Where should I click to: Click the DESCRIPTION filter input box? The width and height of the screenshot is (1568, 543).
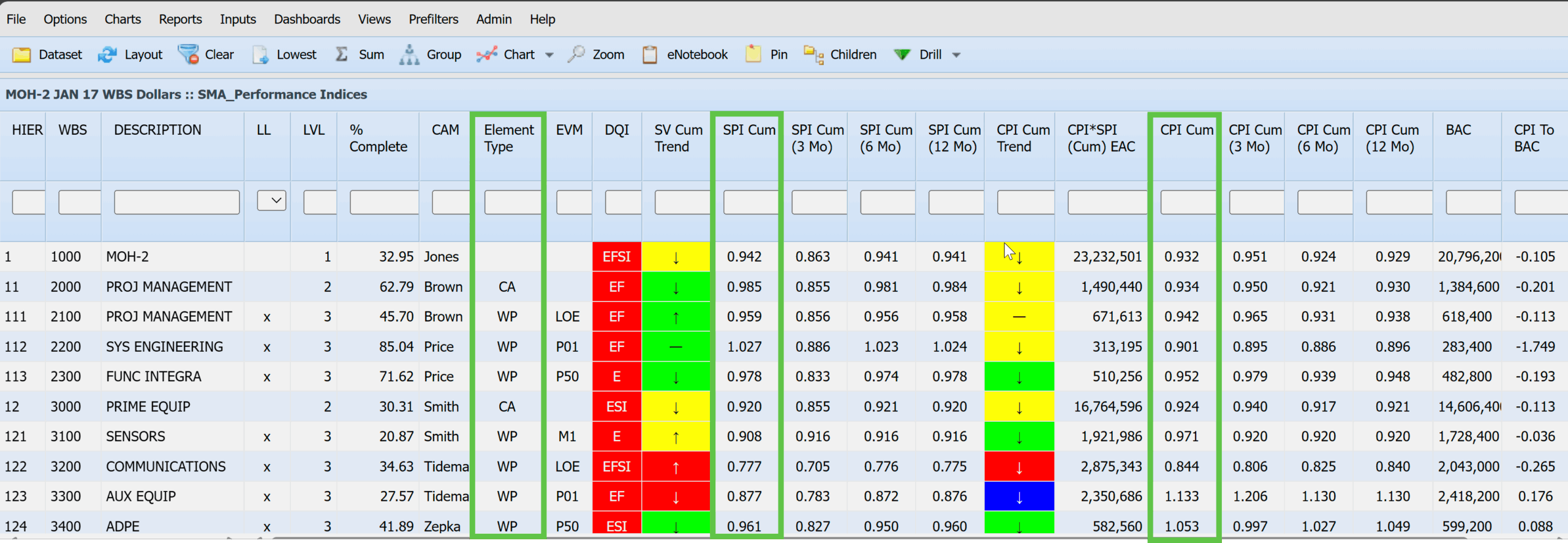[x=176, y=202]
